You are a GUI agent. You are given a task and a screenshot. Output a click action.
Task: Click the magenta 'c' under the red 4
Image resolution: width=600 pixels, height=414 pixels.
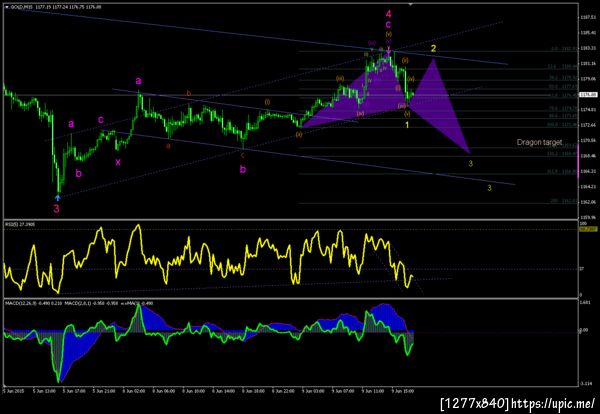click(388, 25)
